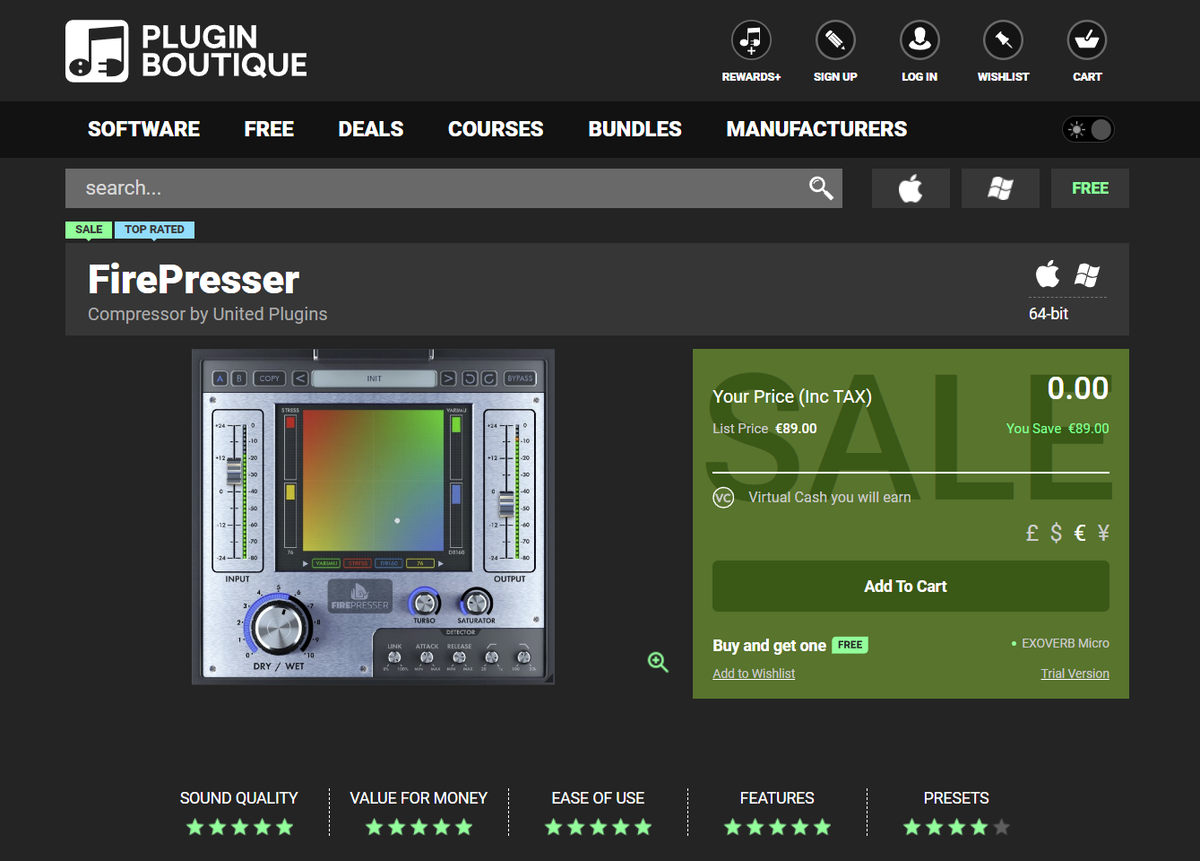1200x861 pixels.
Task: Switch currency to dollars ($)
Action: coord(1056,533)
